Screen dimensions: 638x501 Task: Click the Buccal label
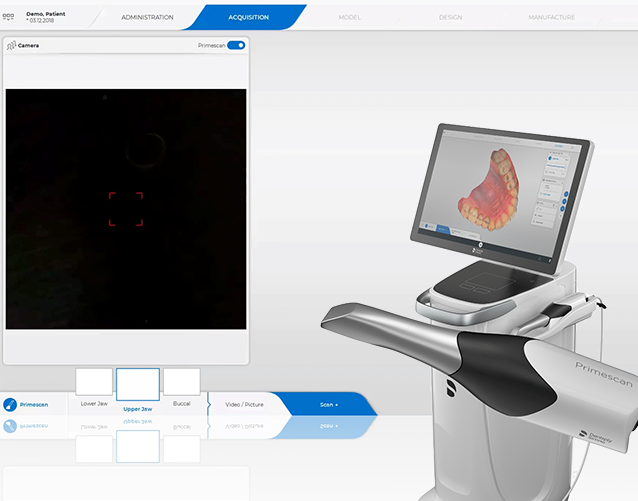(182, 403)
